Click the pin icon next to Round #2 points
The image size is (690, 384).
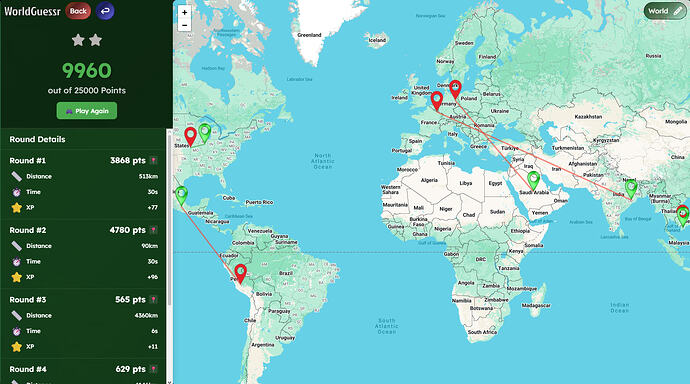pos(154,230)
